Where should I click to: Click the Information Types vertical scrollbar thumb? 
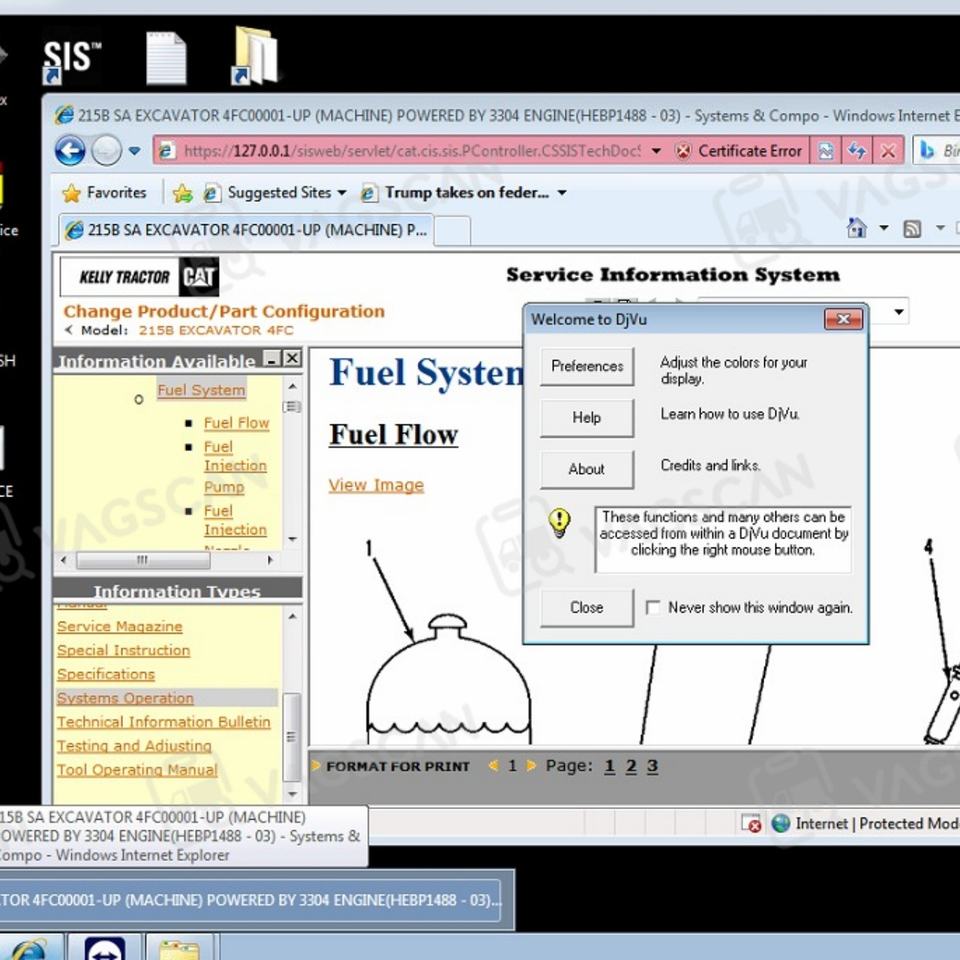[x=291, y=737]
